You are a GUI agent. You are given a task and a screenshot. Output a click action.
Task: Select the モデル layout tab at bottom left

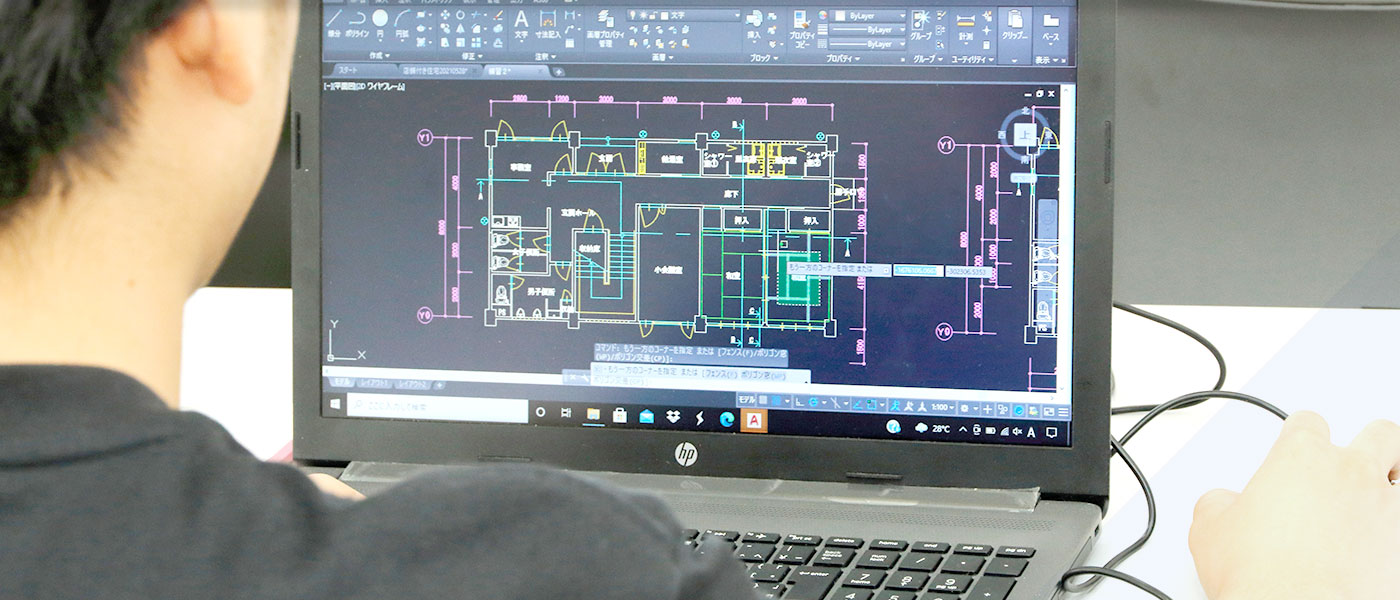point(342,382)
